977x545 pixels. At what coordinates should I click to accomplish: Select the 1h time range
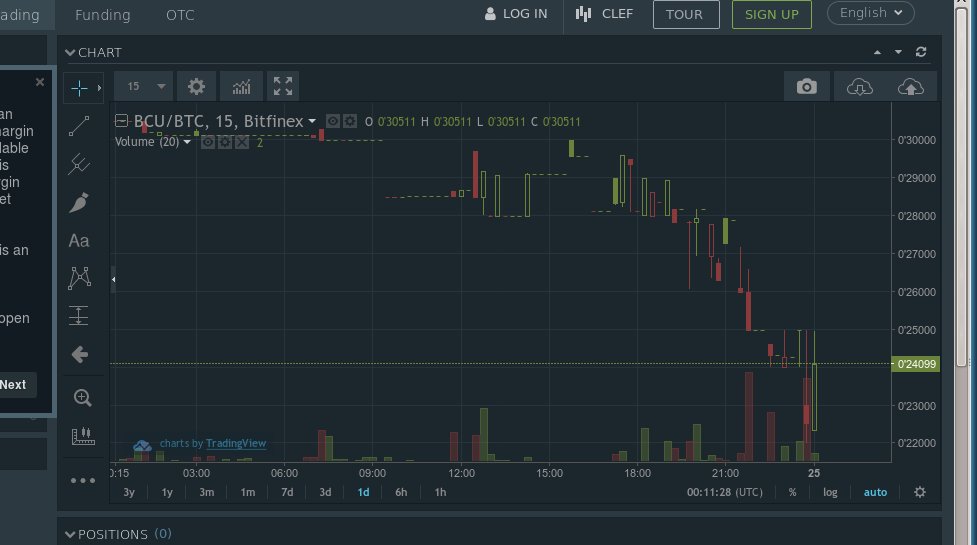pyautogui.click(x=440, y=492)
